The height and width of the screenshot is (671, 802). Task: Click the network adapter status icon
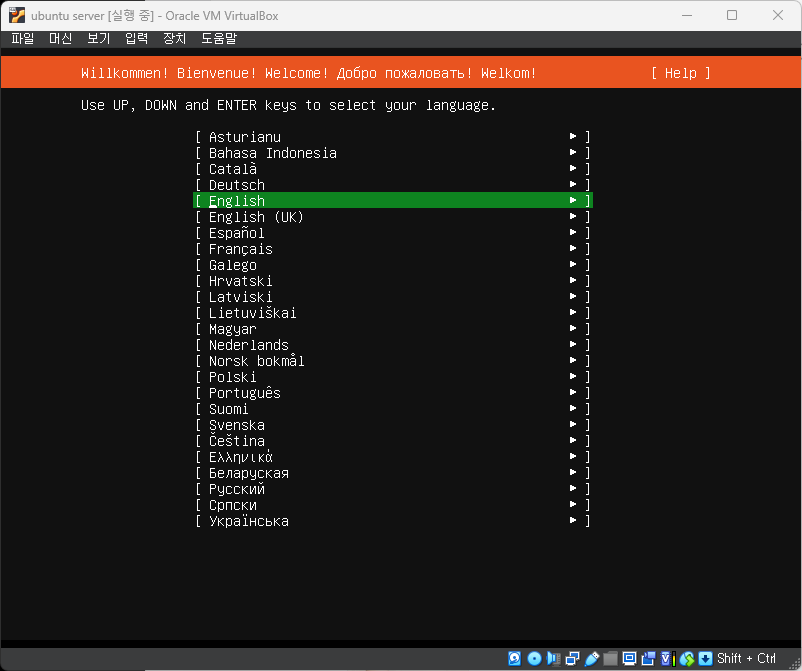pos(572,658)
